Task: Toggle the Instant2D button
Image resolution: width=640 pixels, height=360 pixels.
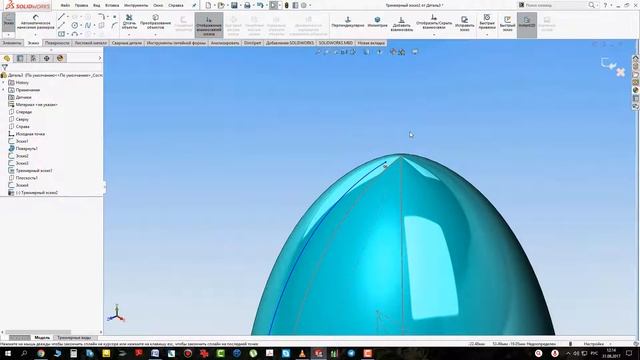Action: (527, 24)
